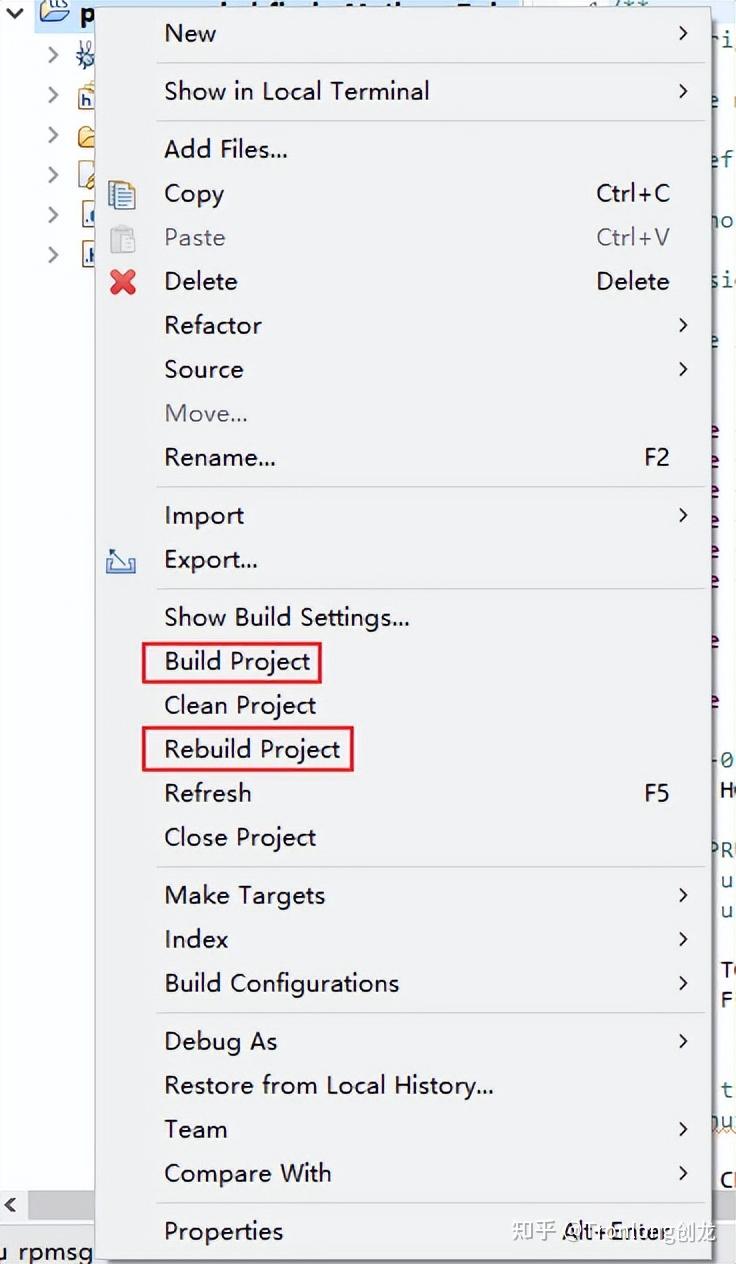Screen dimensions: 736x1264
Task: Click the Export icon in the menu
Action: pos(121,561)
